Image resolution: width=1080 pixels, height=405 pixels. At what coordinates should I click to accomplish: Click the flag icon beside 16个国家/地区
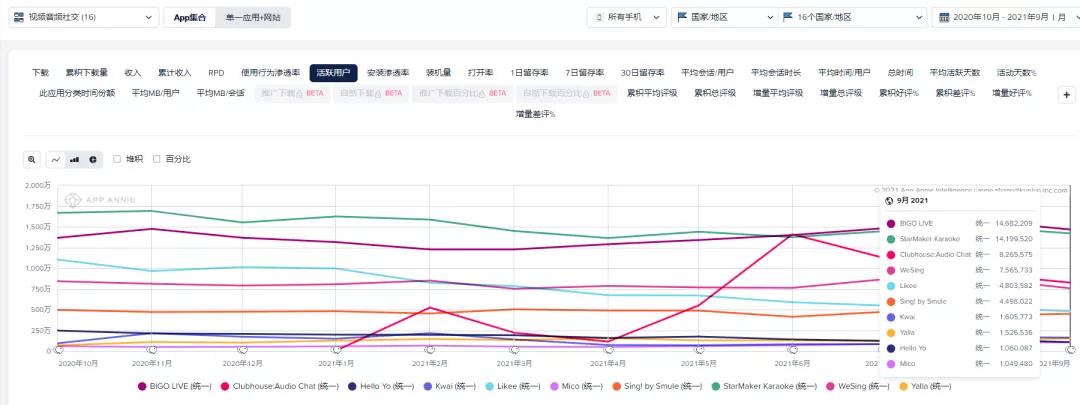788,17
